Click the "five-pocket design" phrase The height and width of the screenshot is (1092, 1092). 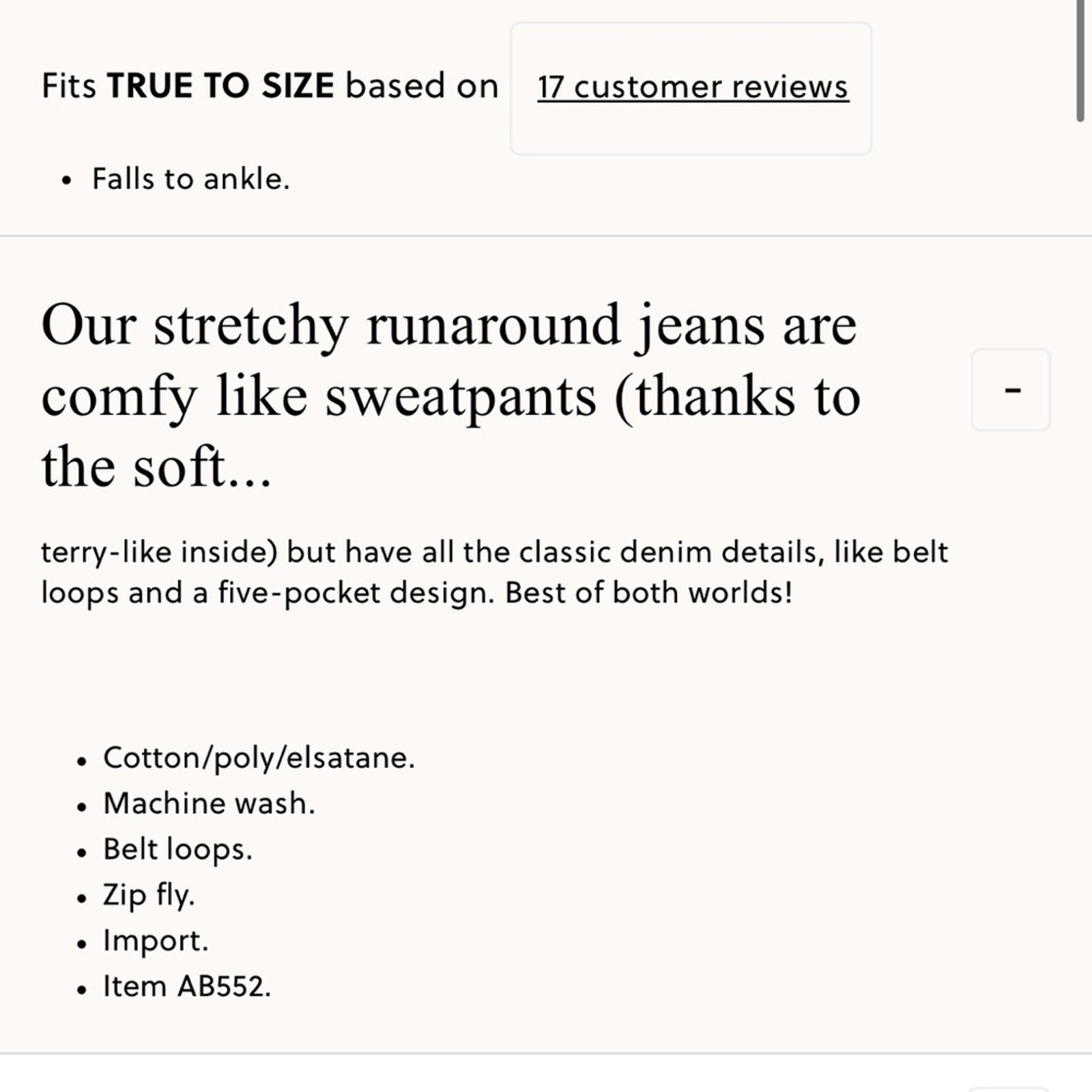(x=356, y=593)
